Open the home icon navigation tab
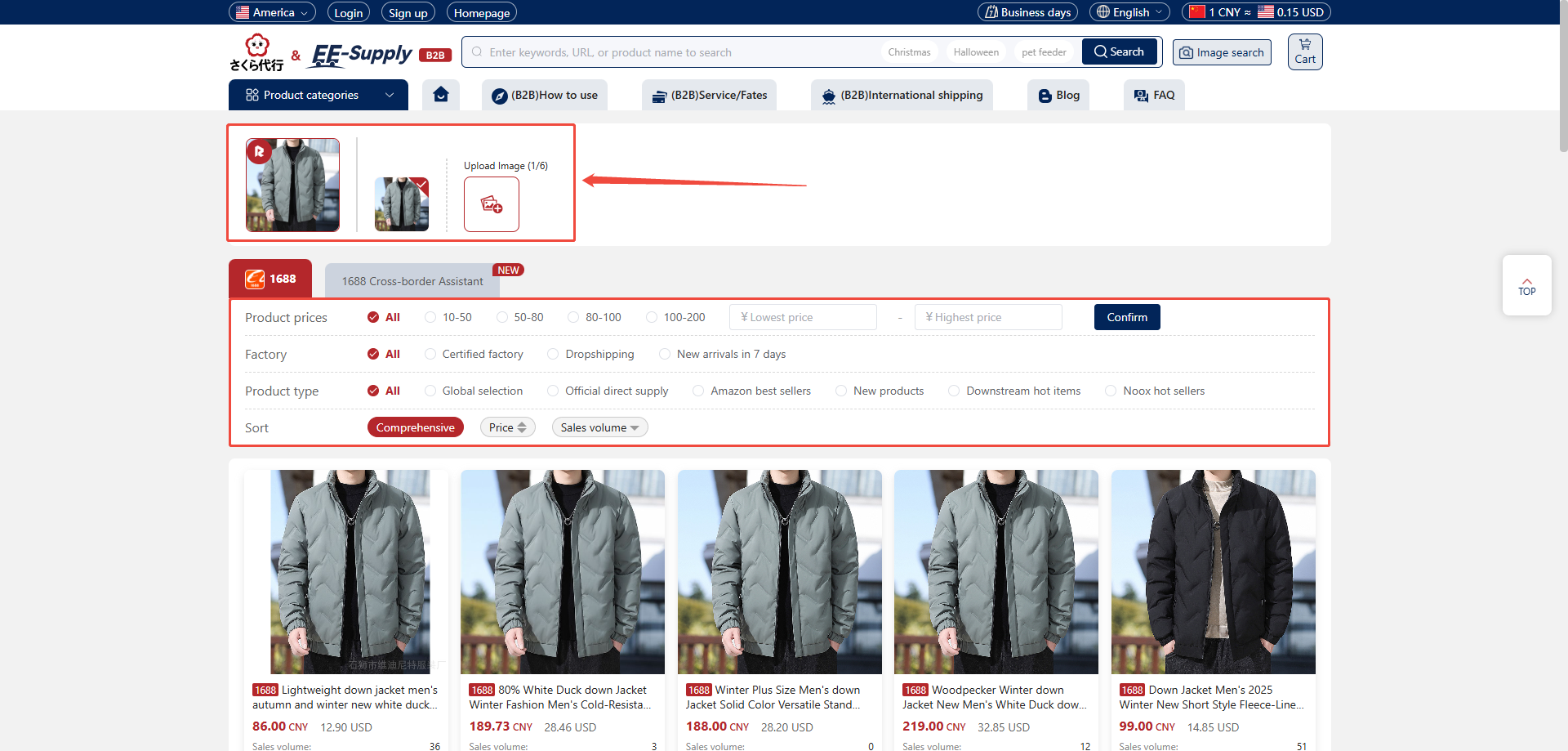 [441, 95]
